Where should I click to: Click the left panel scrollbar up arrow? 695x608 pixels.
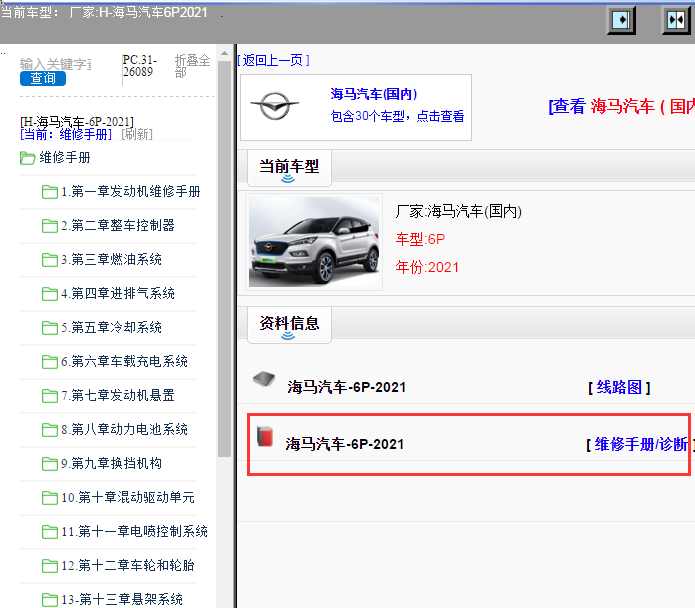click(x=224, y=53)
